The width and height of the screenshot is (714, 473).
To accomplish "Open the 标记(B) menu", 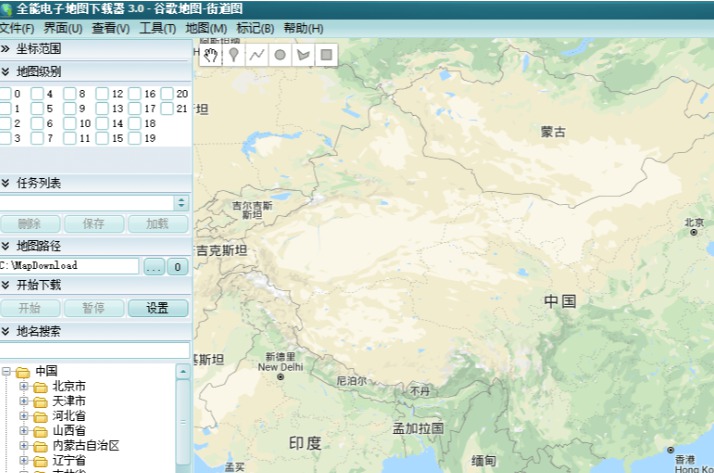I will [x=255, y=28].
